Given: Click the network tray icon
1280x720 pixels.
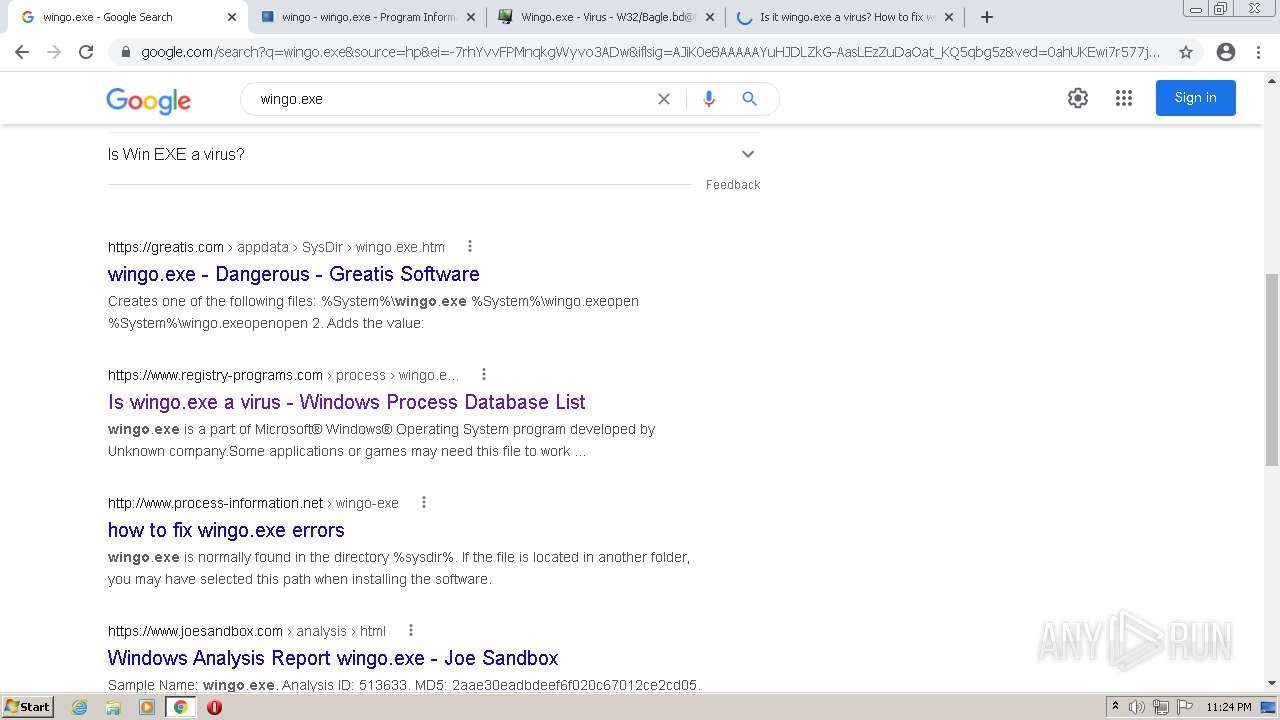Looking at the screenshot, I should click(1161, 707).
